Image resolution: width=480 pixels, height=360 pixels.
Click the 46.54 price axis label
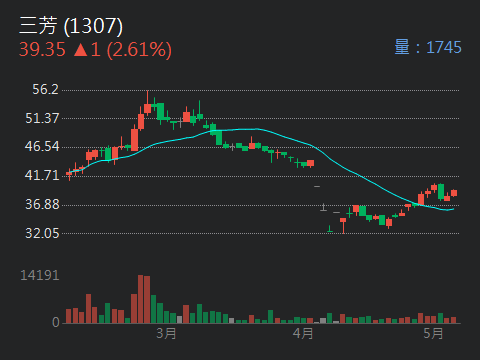(42, 147)
